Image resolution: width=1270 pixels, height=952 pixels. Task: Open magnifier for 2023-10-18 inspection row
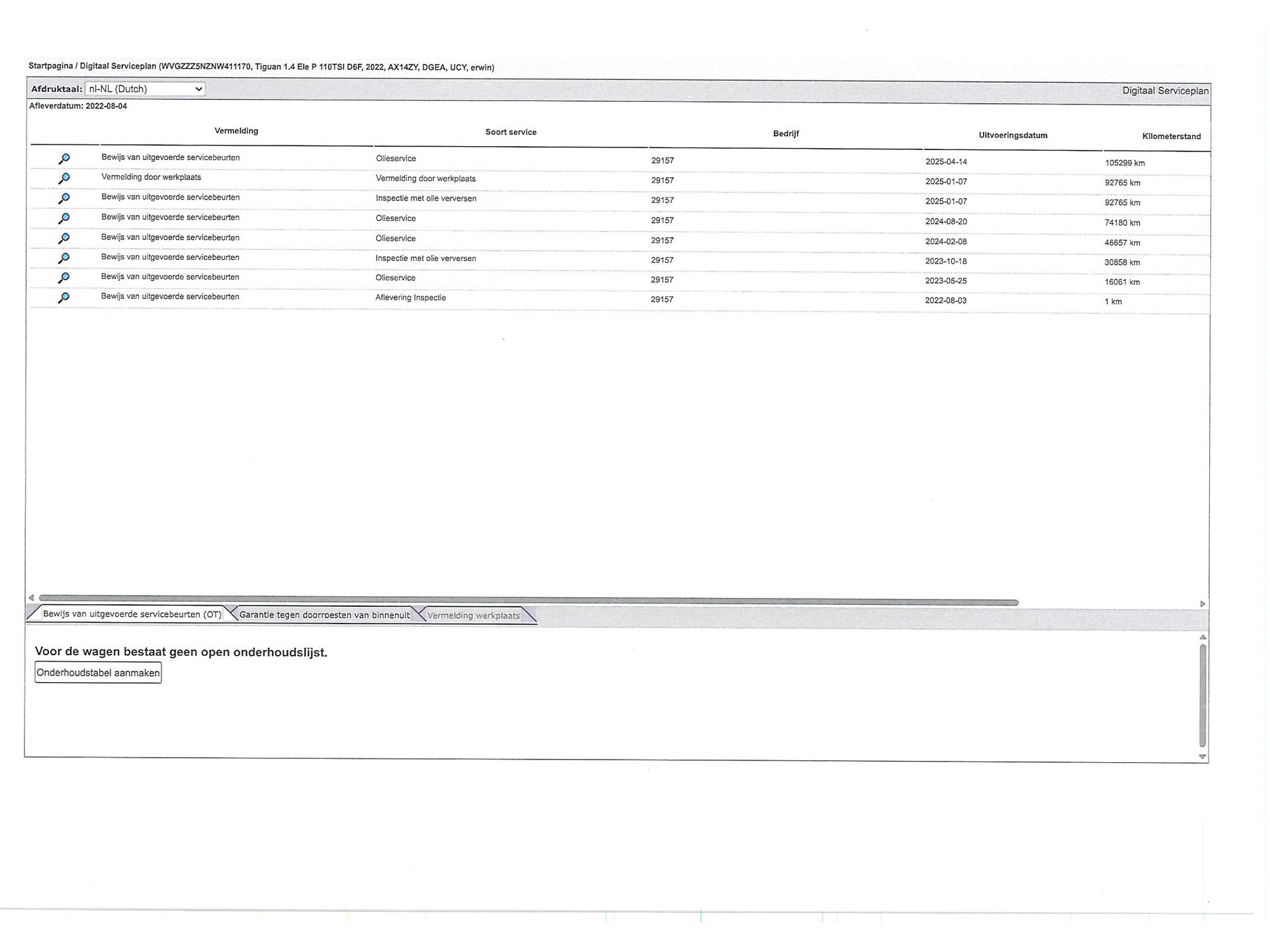point(64,258)
